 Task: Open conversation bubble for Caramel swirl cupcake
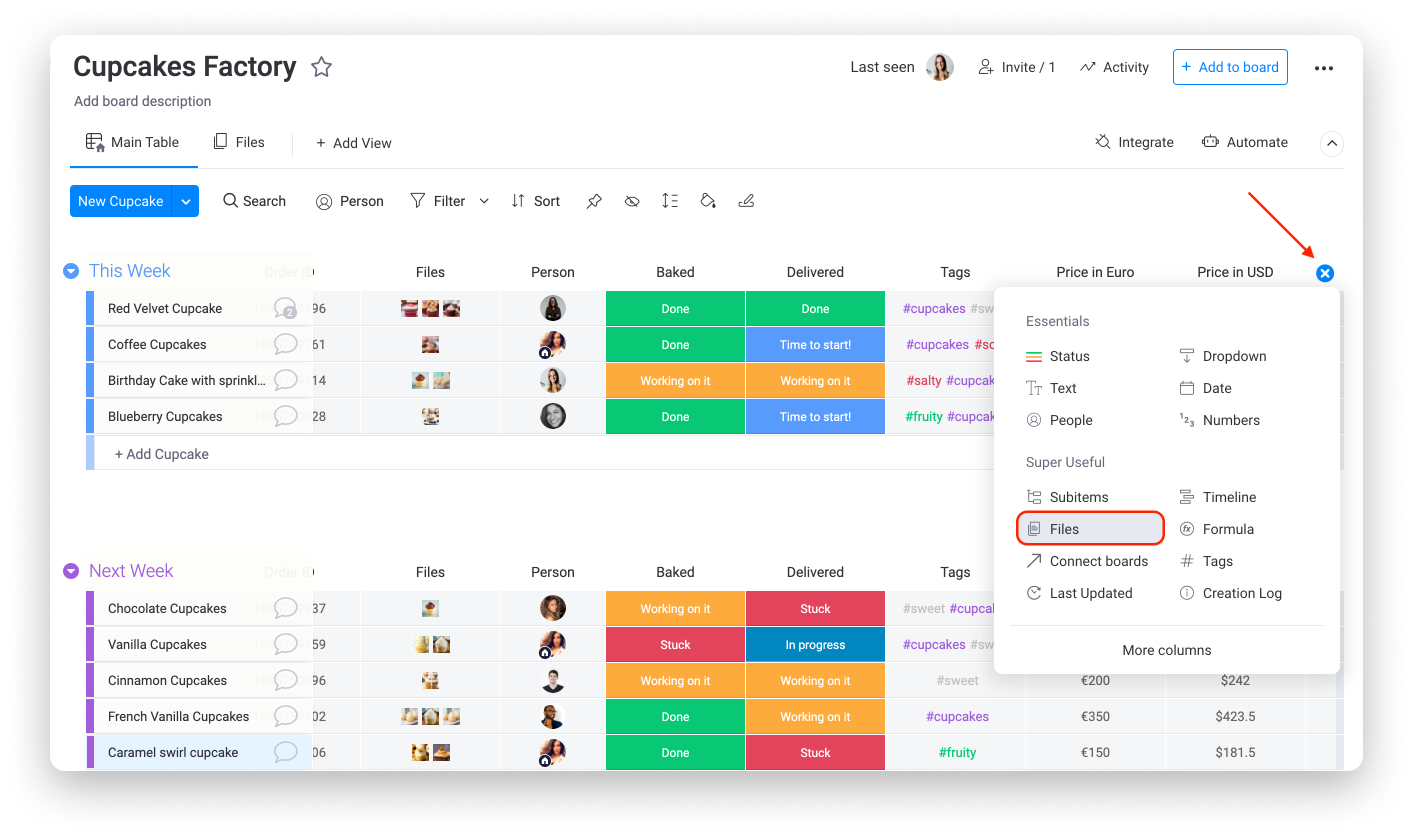(x=286, y=752)
